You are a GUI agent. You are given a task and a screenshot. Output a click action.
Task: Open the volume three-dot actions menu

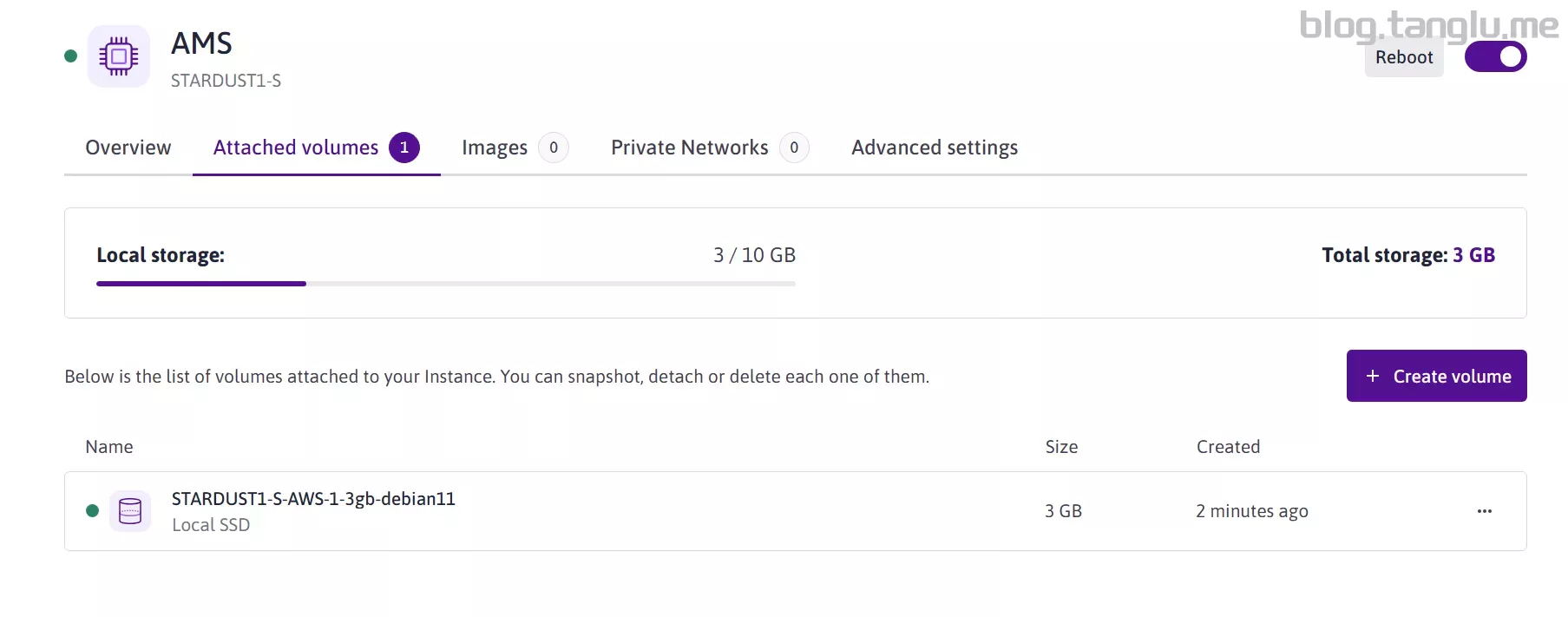1484,511
